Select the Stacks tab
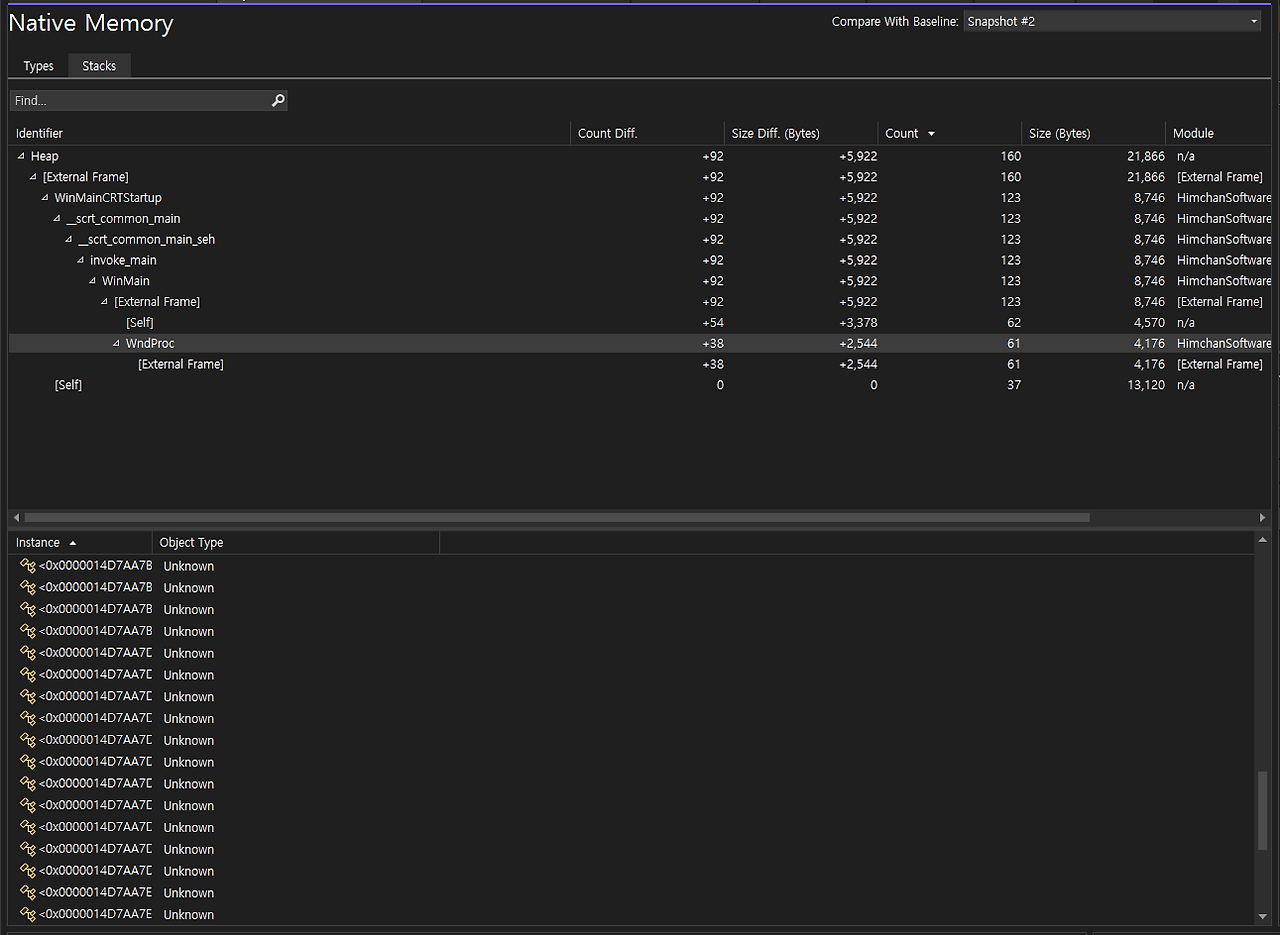This screenshot has width=1280, height=935. tap(99, 66)
